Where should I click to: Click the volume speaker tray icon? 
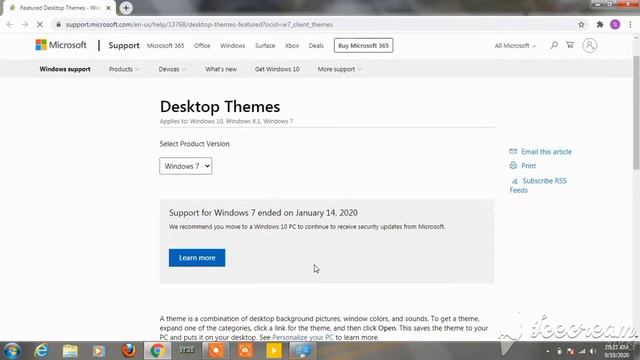click(x=593, y=351)
